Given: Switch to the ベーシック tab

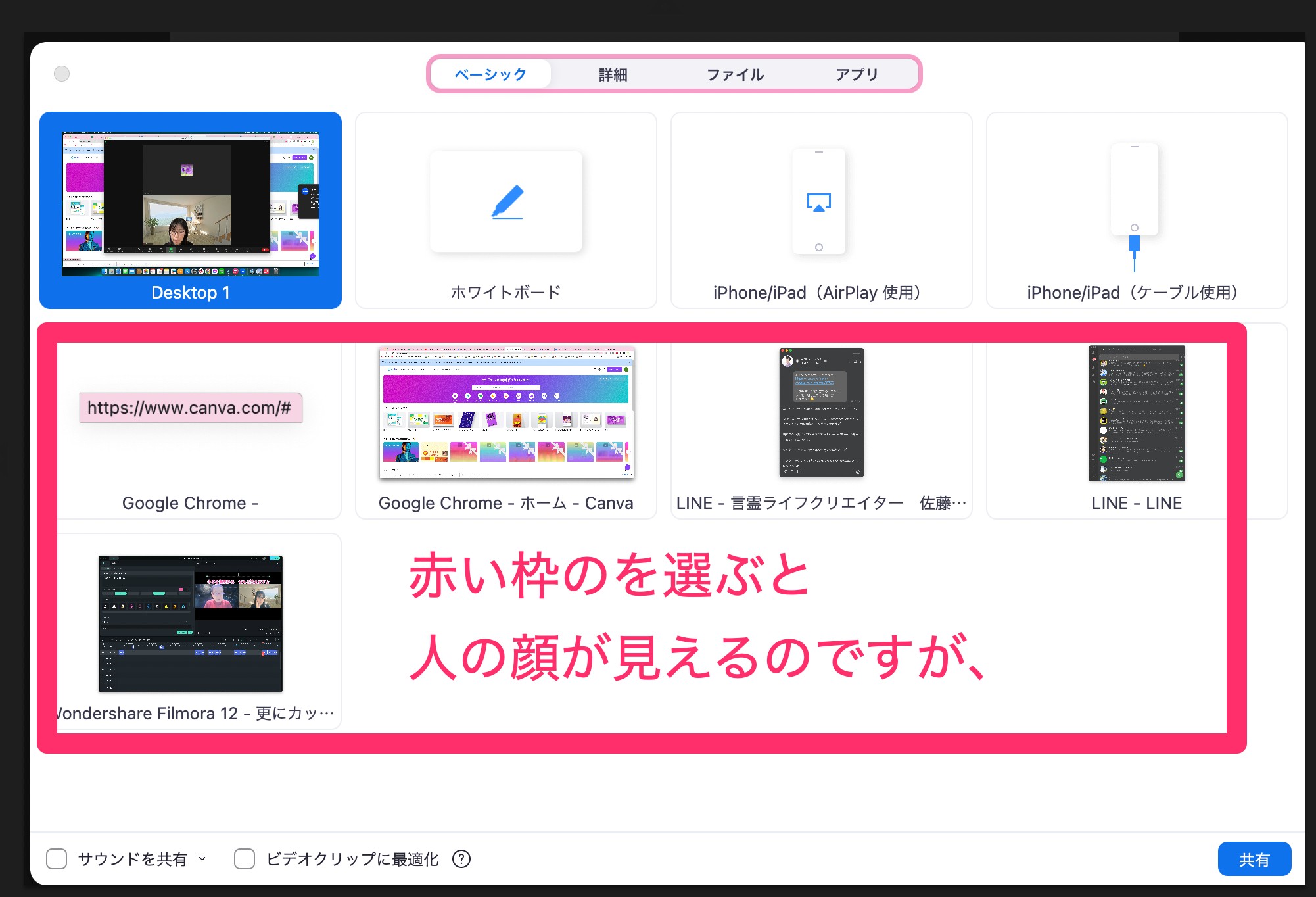Looking at the screenshot, I should point(490,74).
